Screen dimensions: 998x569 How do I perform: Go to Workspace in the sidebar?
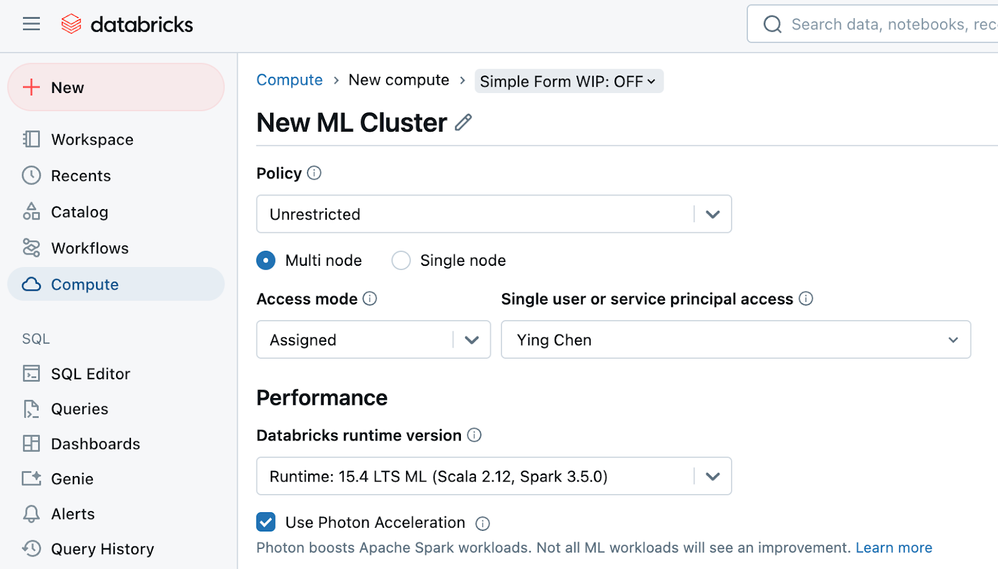pos(92,140)
